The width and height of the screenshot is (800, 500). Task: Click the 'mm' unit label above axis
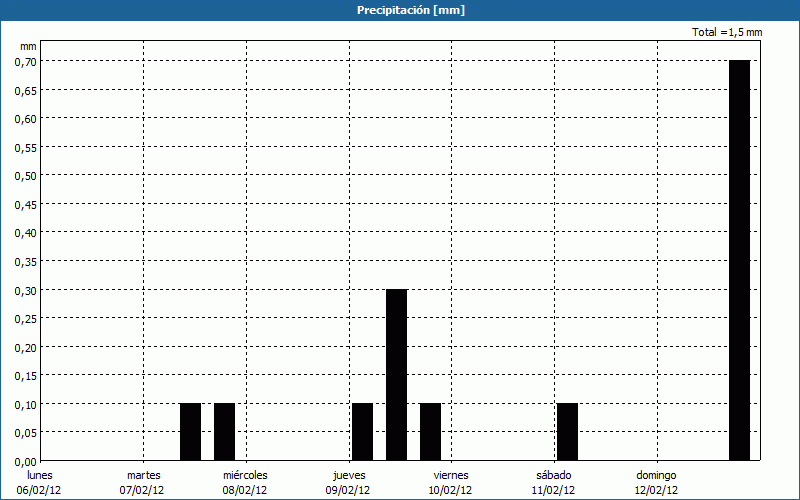[28, 46]
